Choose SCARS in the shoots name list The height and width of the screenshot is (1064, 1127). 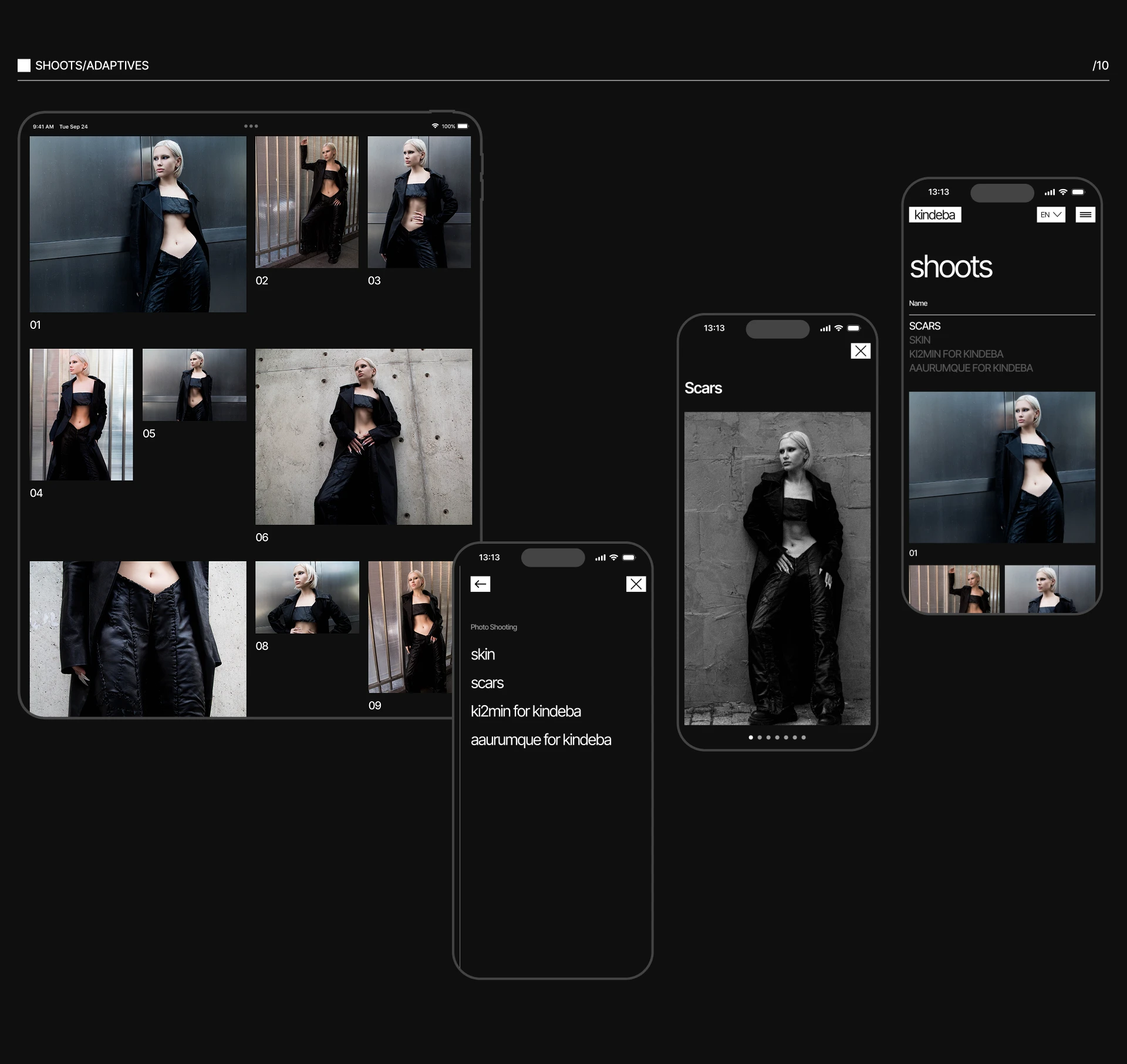pyautogui.click(x=924, y=326)
